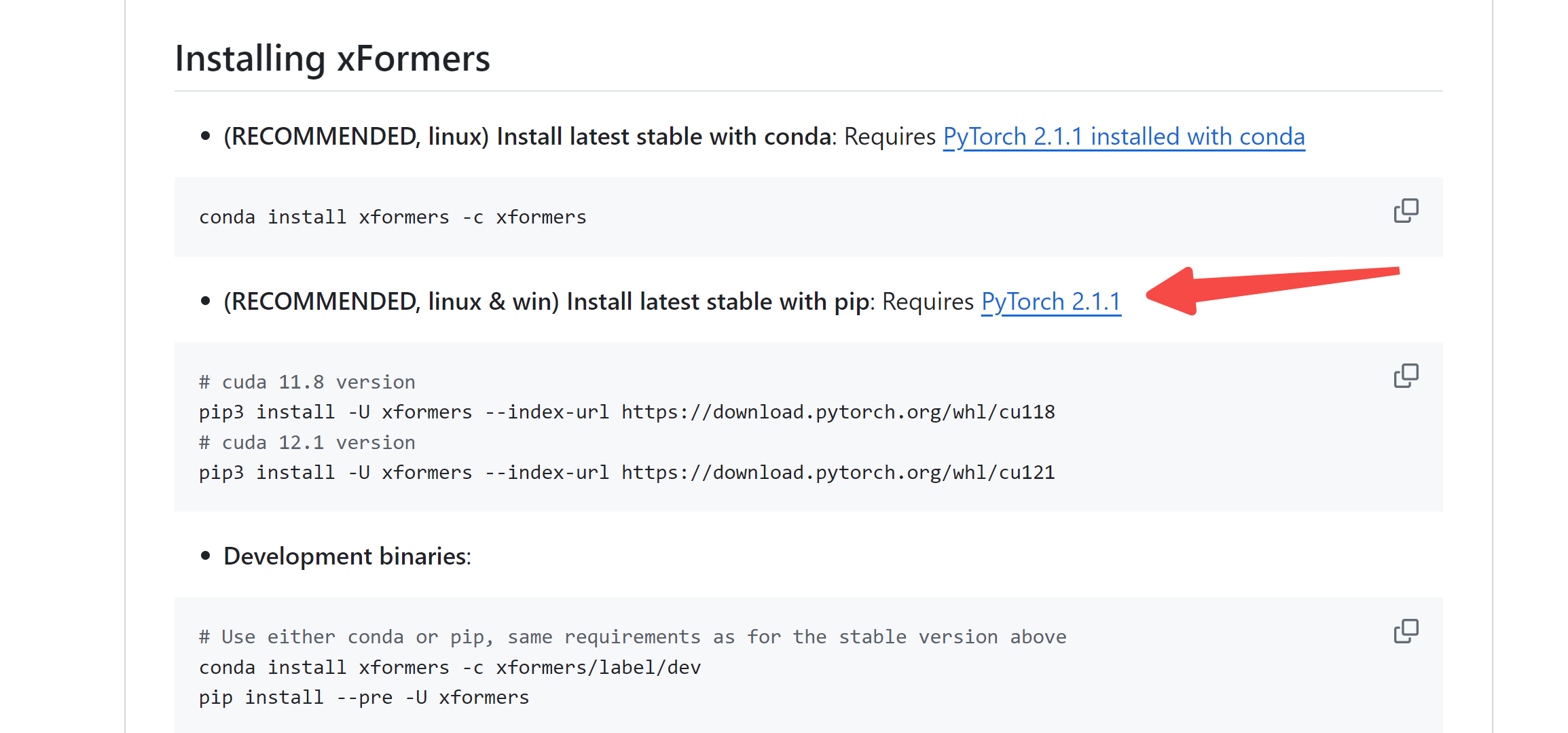Copy the pip3 CUDA install commands
The height and width of the screenshot is (733, 1568).
click(x=1406, y=376)
